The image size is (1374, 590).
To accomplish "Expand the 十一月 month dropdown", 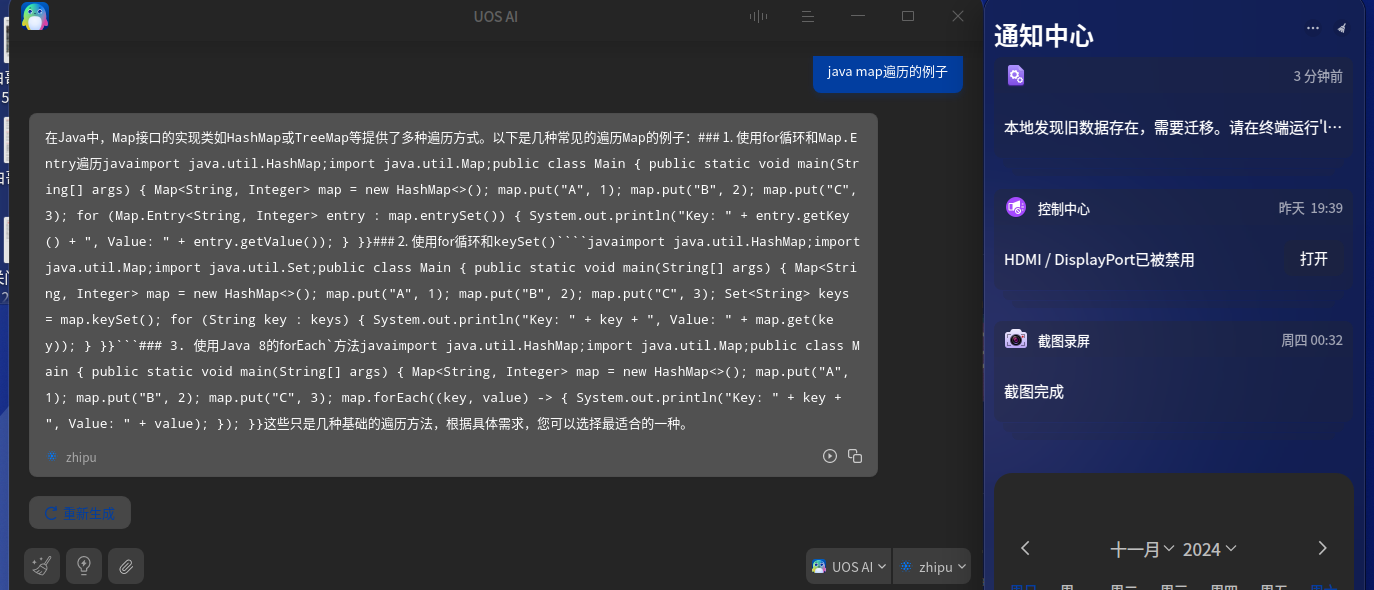I will [1142, 549].
